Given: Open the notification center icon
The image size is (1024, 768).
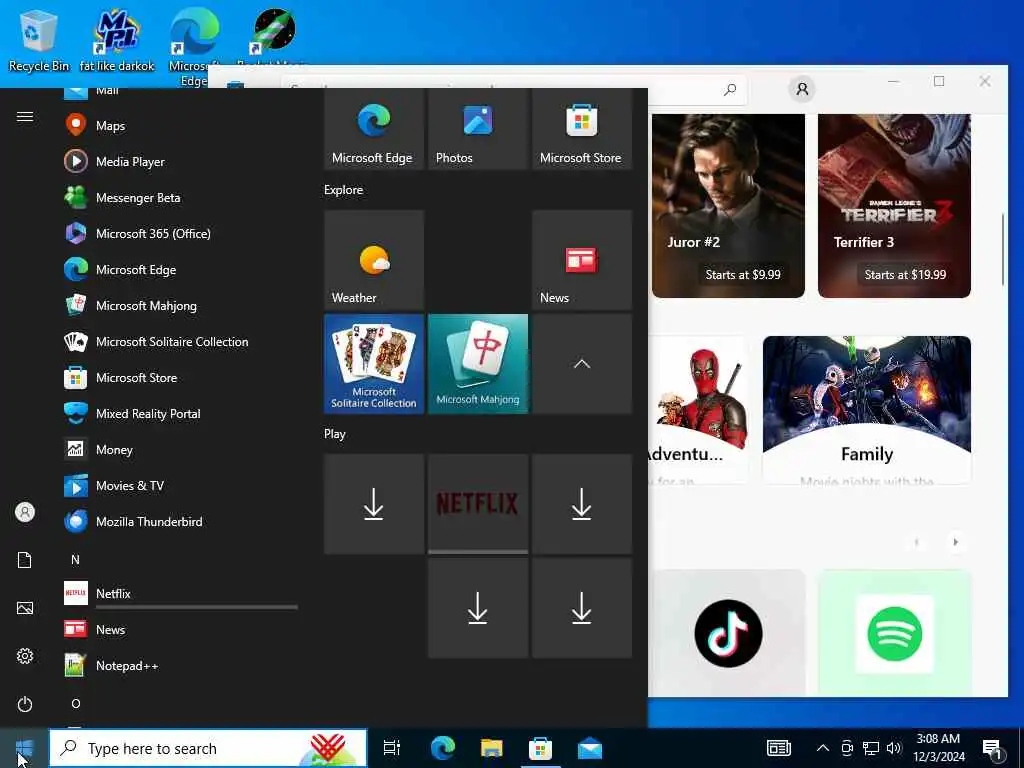Looking at the screenshot, I should tap(993, 748).
